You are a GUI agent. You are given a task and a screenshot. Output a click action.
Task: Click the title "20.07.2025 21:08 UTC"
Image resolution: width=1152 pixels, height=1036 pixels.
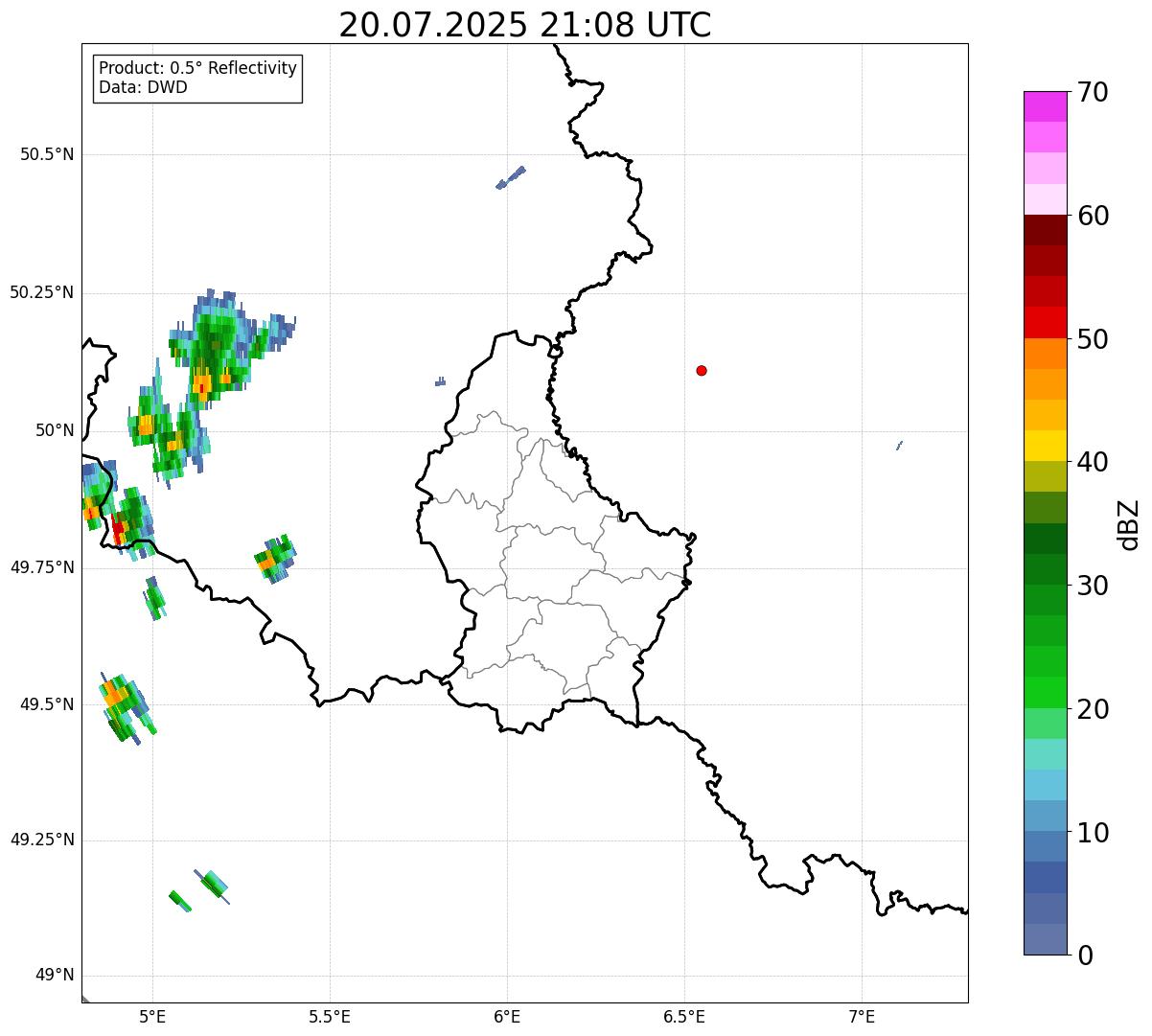pos(525,25)
